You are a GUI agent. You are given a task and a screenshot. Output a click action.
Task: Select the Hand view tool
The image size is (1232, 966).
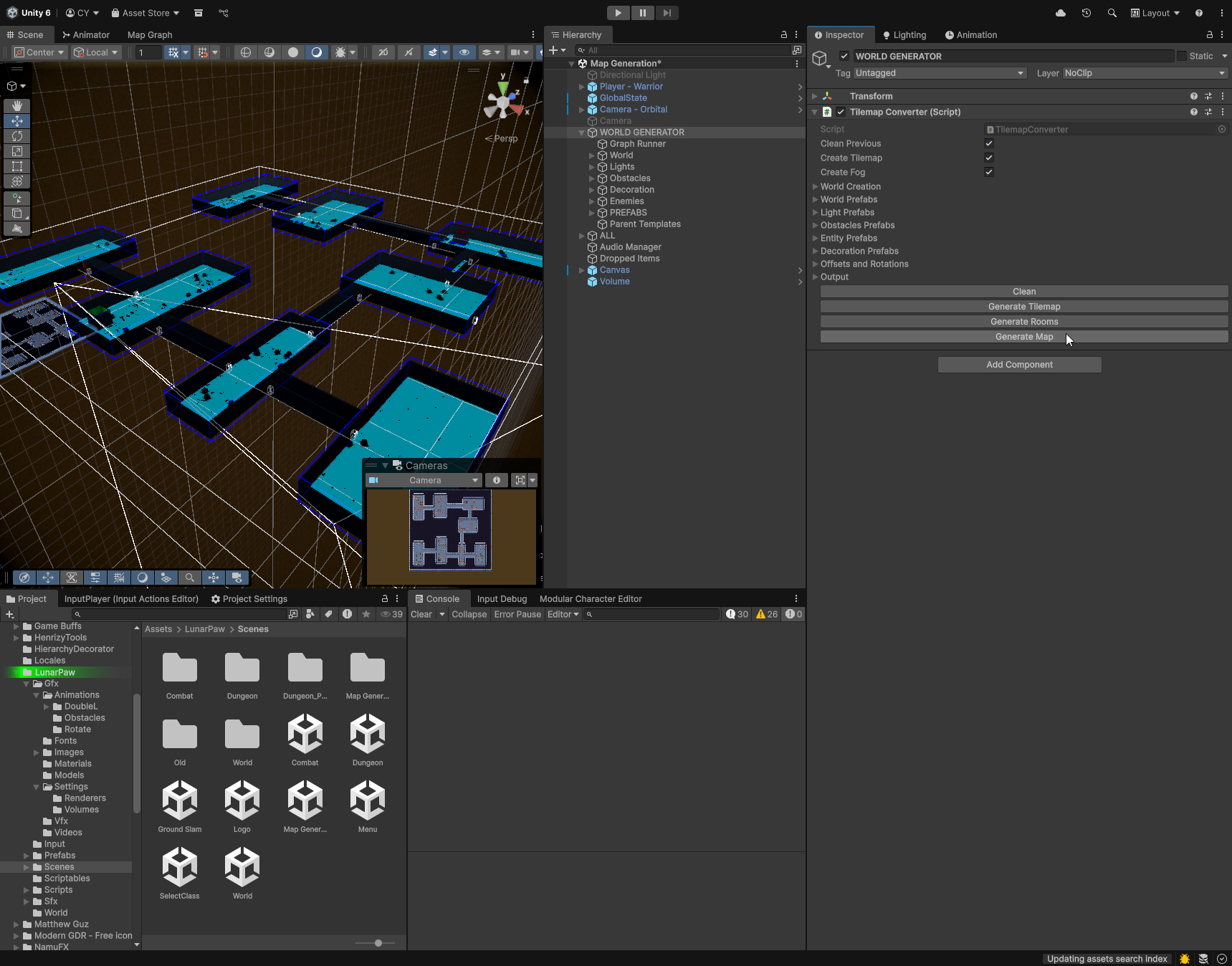(x=17, y=106)
